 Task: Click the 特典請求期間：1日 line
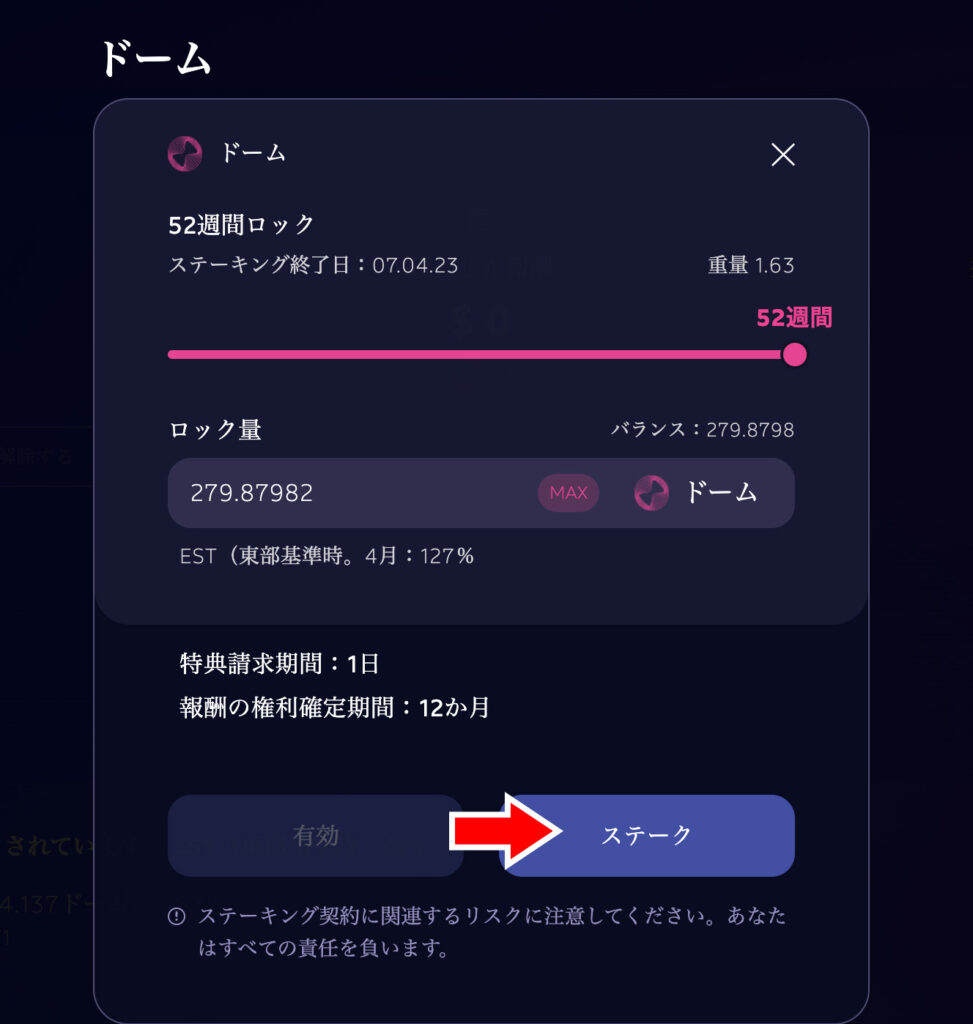coord(279,664)
